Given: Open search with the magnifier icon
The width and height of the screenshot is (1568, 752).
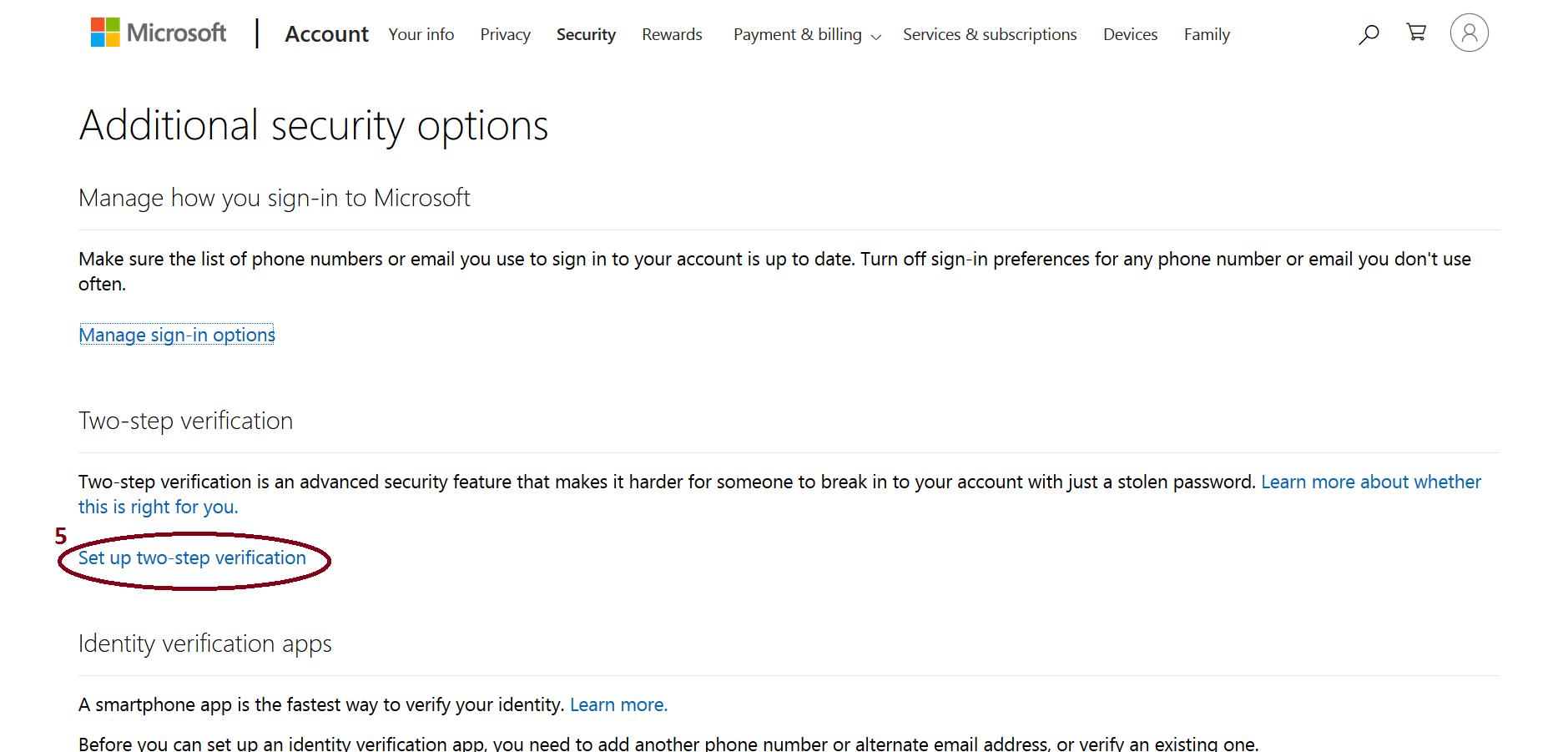Looking at the screenshot, I should pyautogui.click(x=1369, y=34).
